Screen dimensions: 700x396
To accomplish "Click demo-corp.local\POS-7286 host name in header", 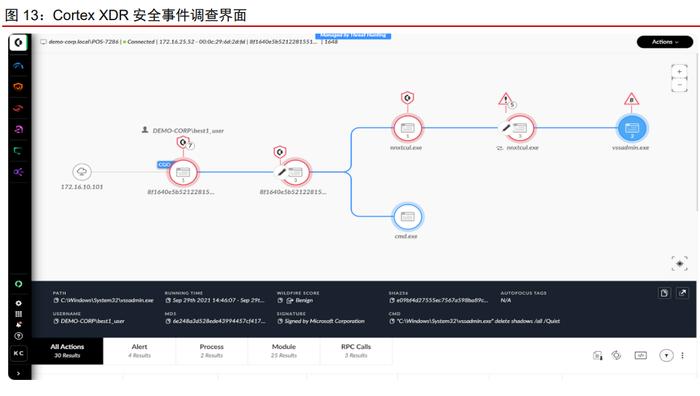I will [83, 42].
